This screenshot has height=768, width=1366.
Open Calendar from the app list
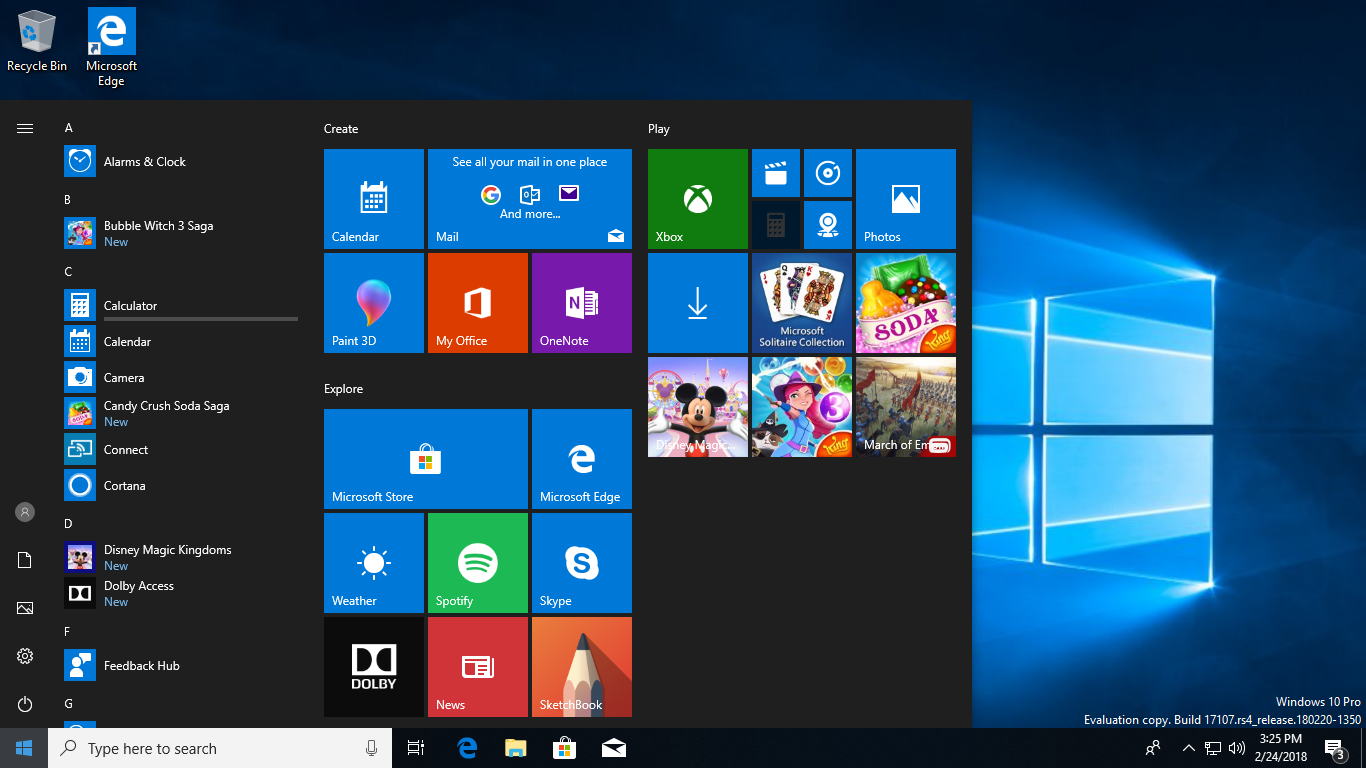(x=181, y=342)
